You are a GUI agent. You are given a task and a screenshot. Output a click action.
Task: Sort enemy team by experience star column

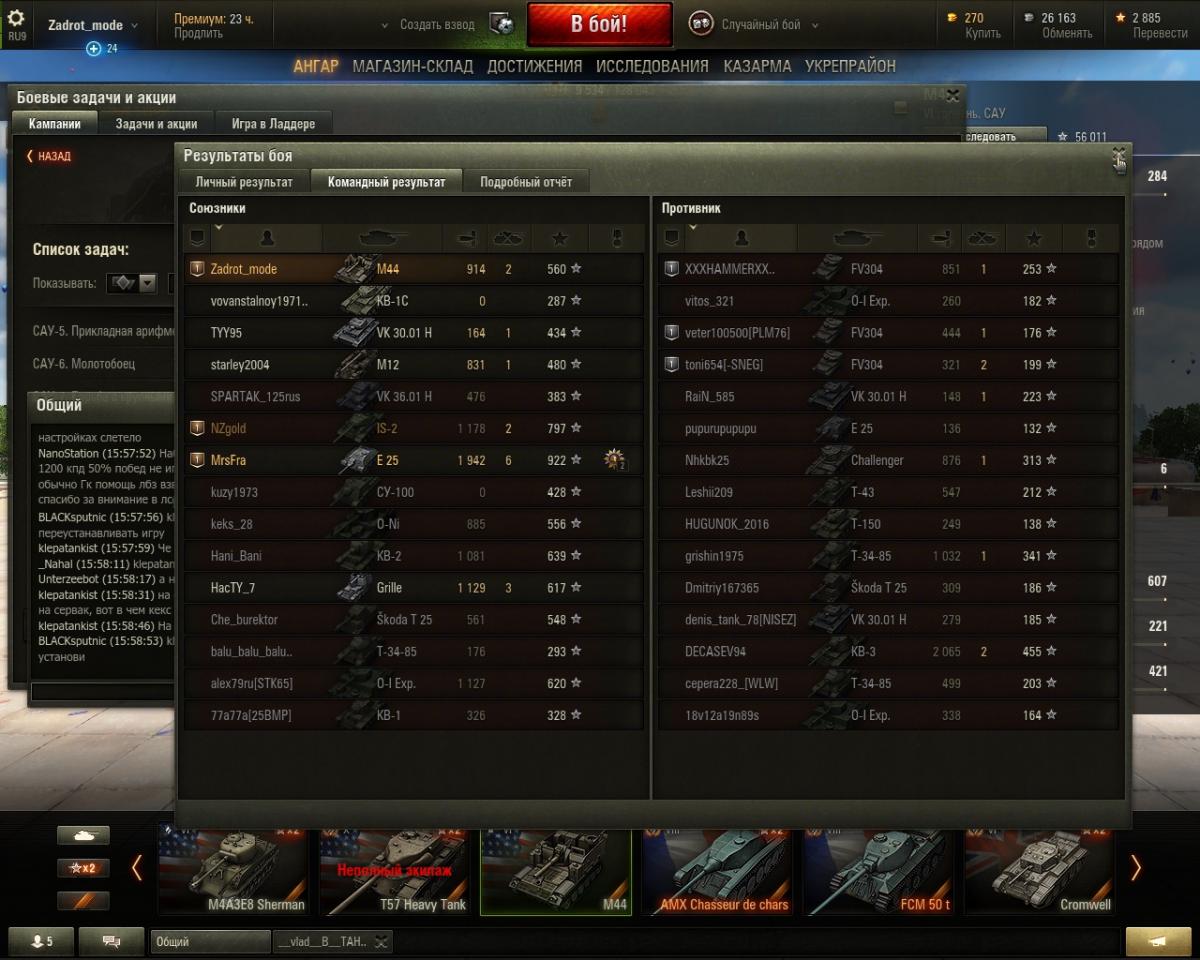(1035, 237)
